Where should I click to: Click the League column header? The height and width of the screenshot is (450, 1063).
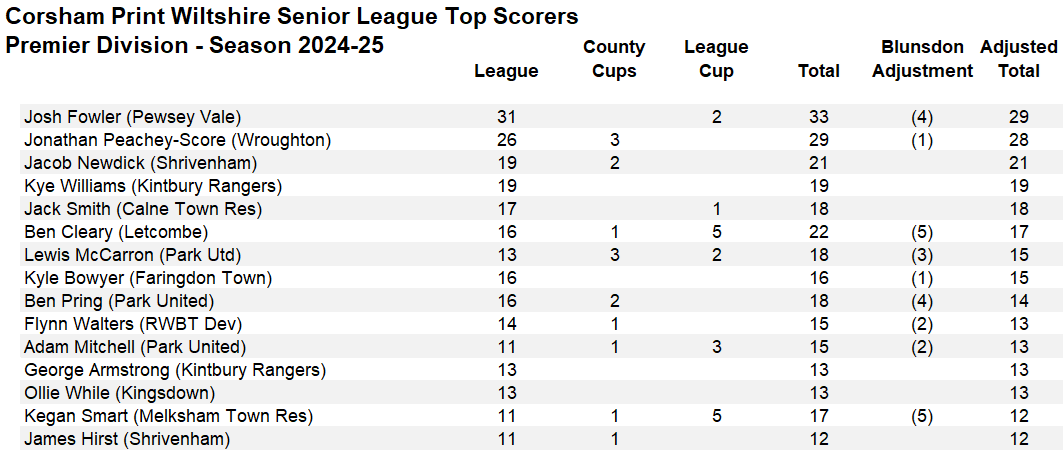tap(506, 71)
